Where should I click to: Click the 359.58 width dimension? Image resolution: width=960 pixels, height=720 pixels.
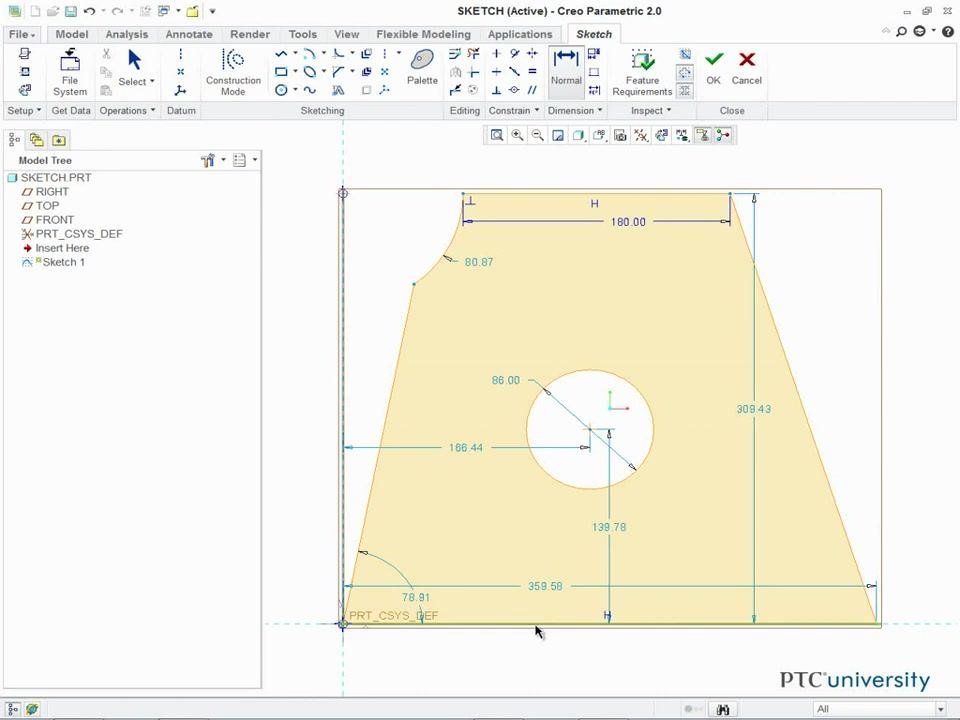click(x=545, y=586)
